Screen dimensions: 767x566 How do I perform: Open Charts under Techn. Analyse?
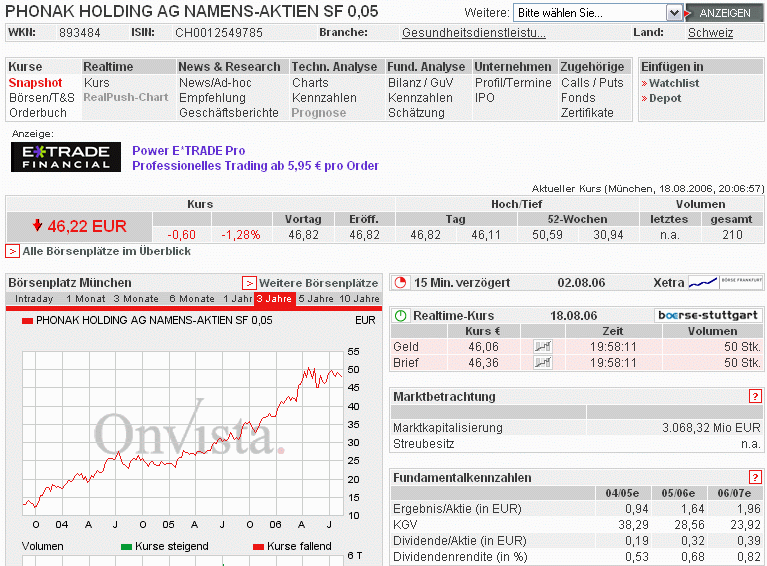pyautogui.click(x=310, y=83)
